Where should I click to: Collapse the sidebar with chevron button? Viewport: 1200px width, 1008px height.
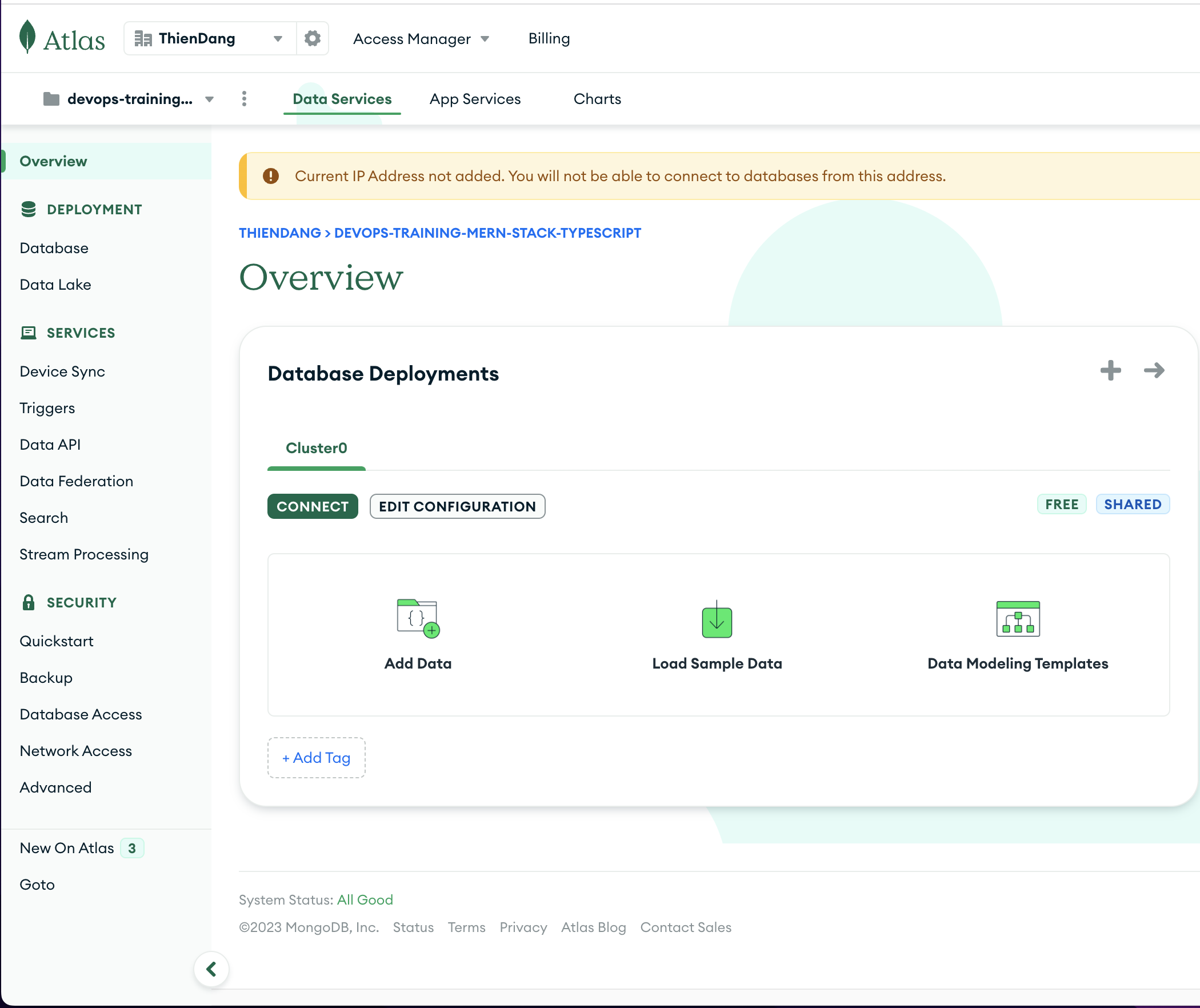(x=211, y=969)
